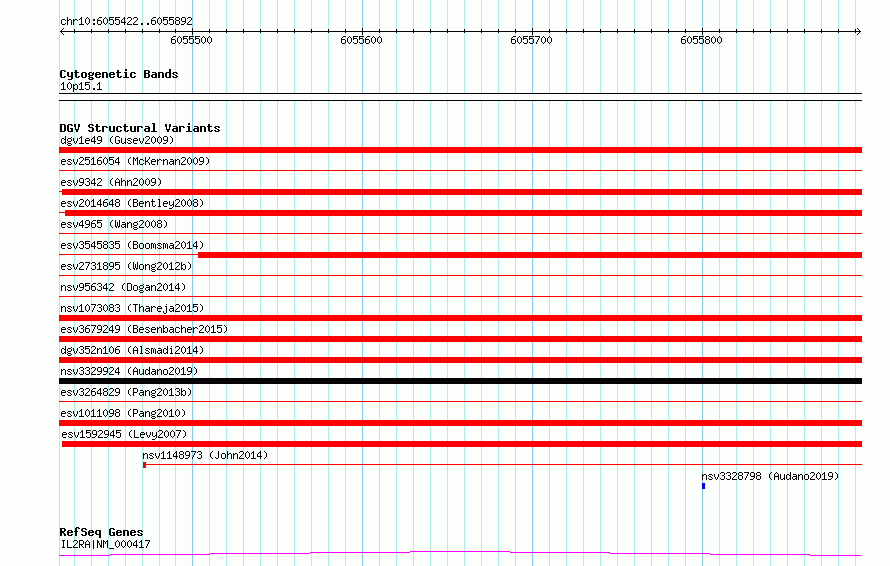Select nsv1073083 (Thareja2015) label
Viewport: 890px width, 566px height.
coord(132,308)
